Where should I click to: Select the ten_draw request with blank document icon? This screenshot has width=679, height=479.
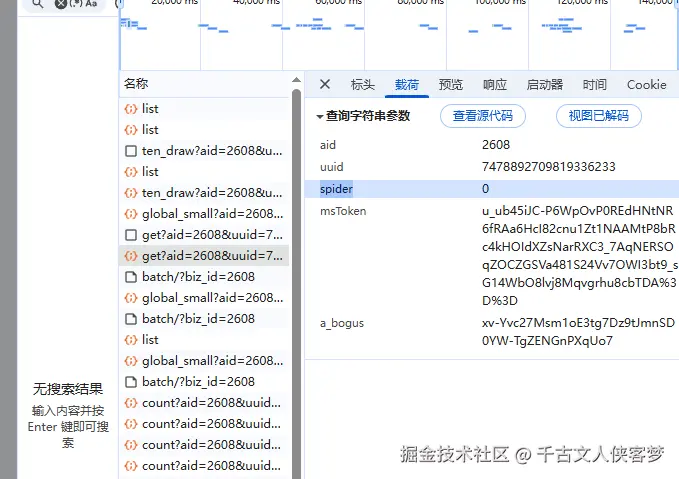204,151
